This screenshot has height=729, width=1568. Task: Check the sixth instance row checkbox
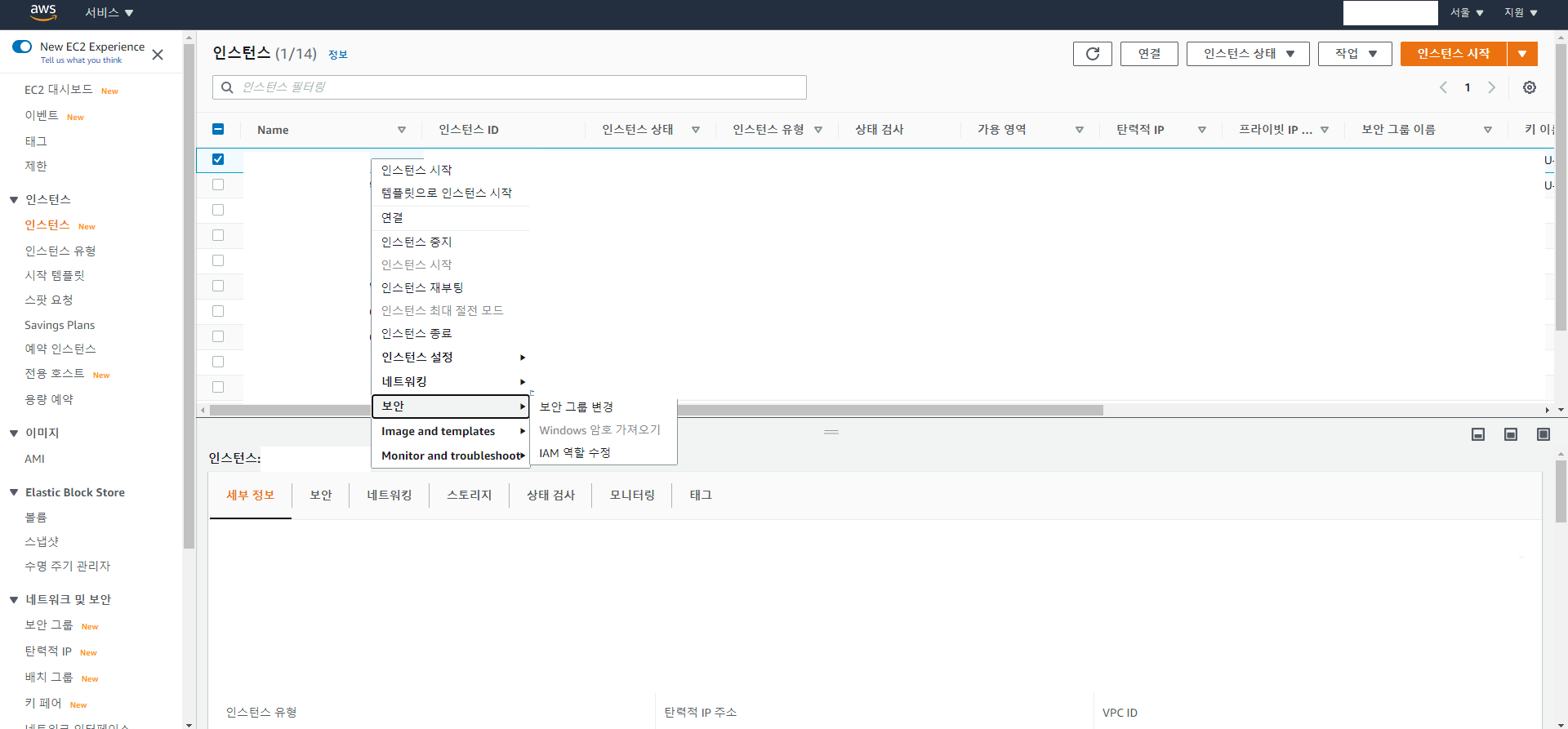click(x=218, y=286)
